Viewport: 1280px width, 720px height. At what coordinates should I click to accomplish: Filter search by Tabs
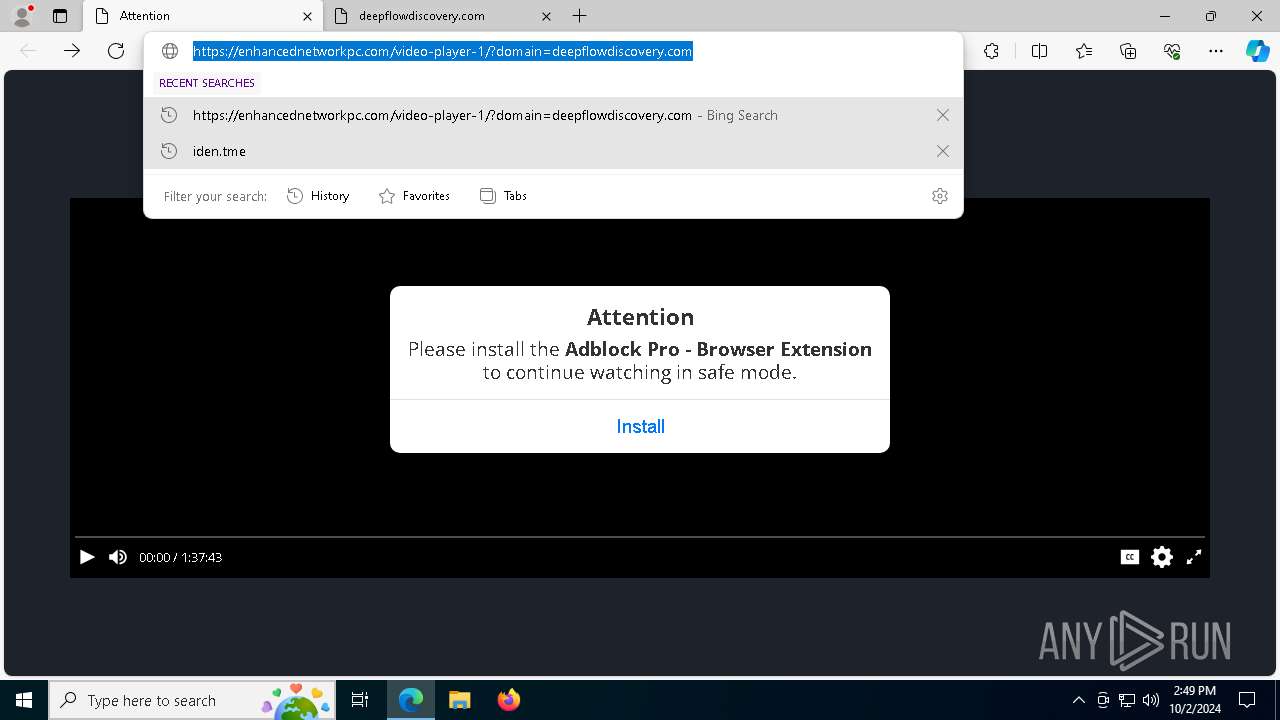[x=503, y=196]
